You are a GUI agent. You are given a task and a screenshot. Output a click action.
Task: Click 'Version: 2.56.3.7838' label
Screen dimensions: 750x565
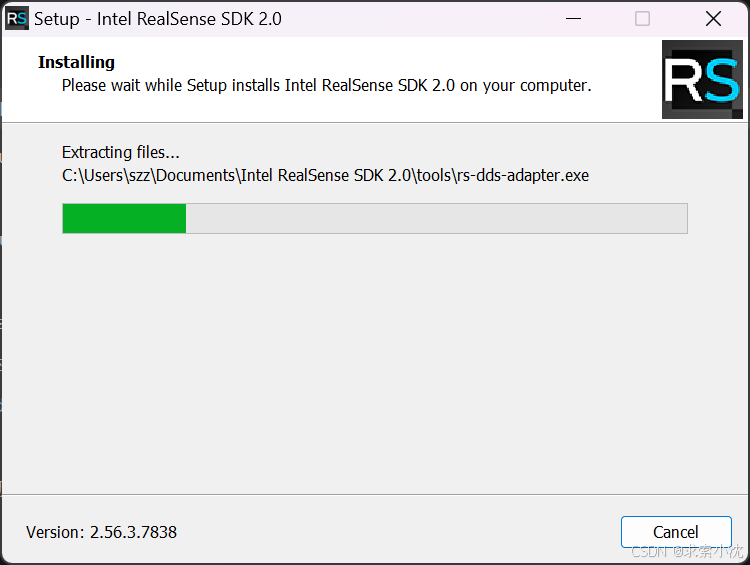(x=101, y=532)
